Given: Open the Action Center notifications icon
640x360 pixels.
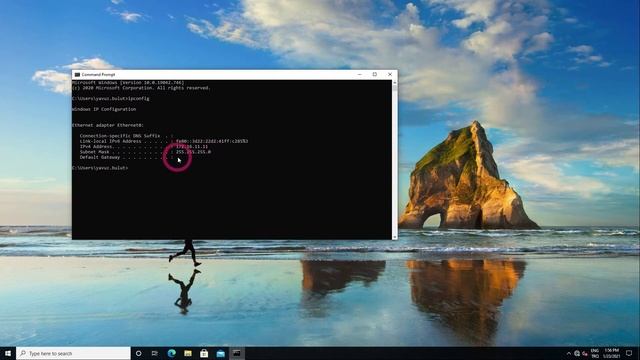Looking at the screenshot, I should click(x=629, y=353).
